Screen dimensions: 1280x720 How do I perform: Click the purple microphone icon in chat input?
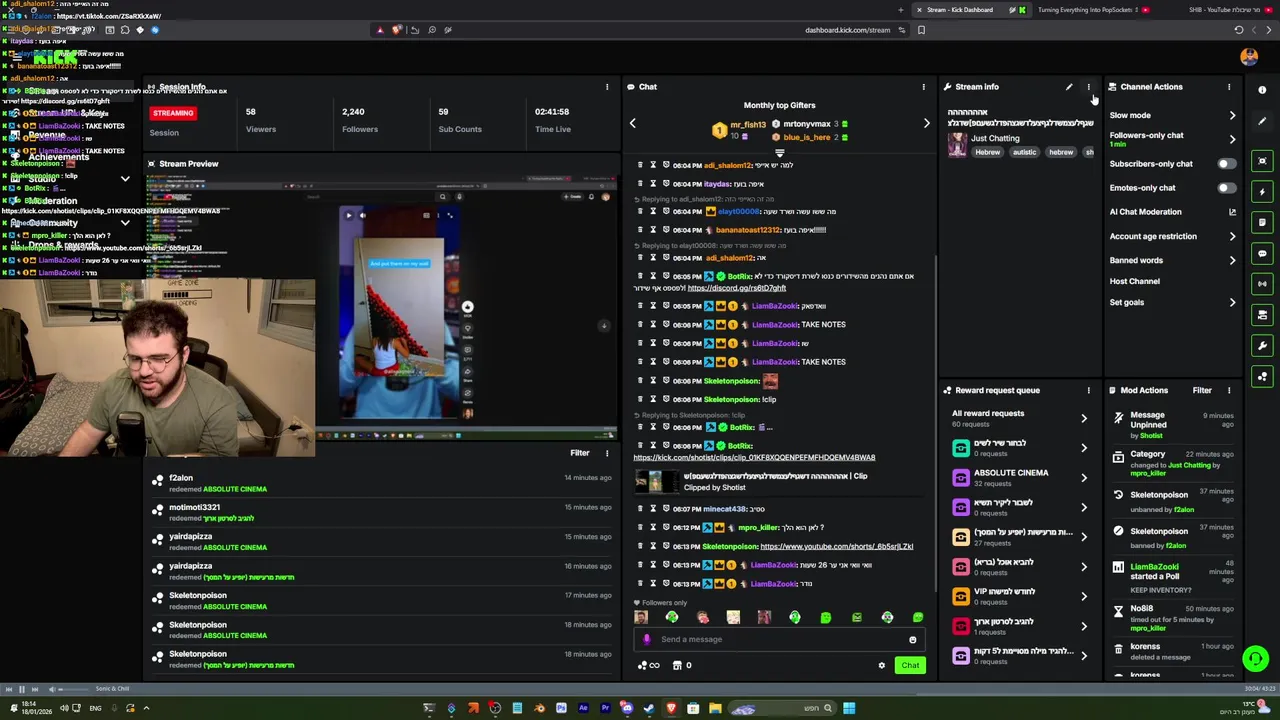[647, 640]
